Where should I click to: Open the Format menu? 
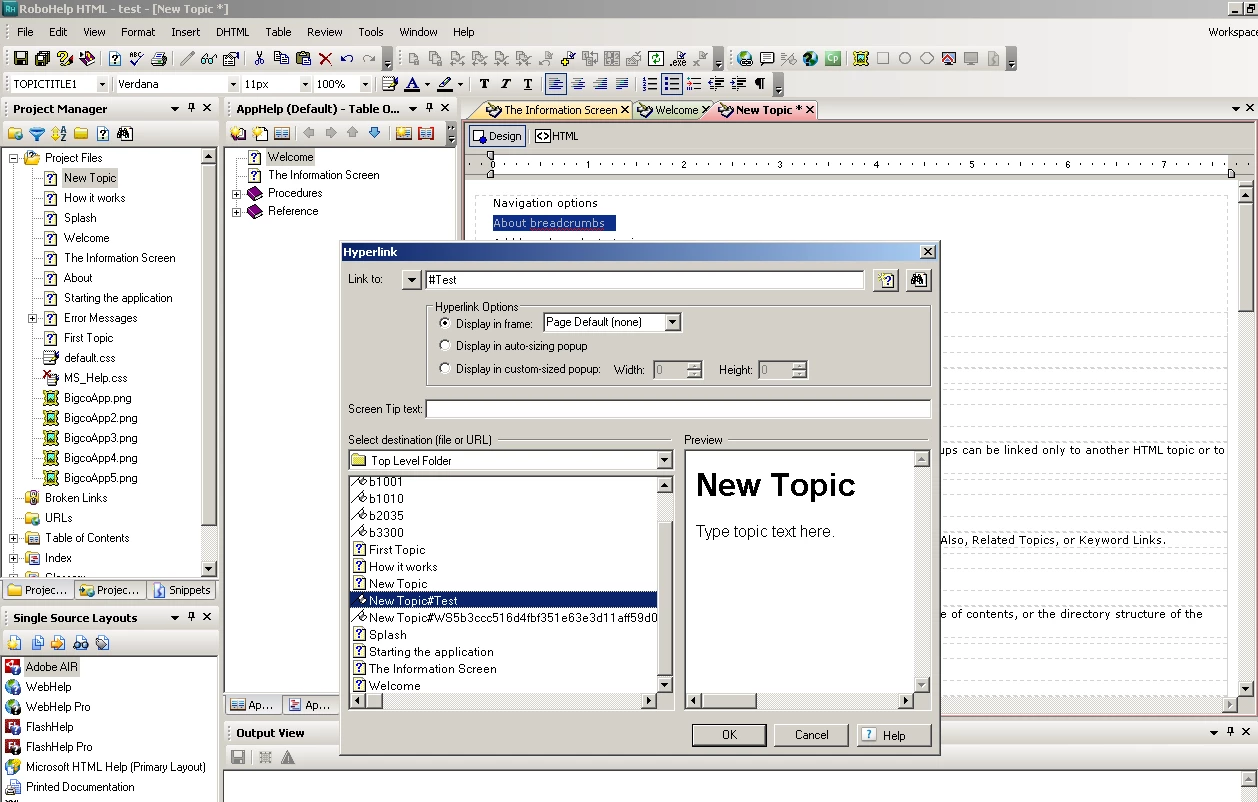(138, 32)
